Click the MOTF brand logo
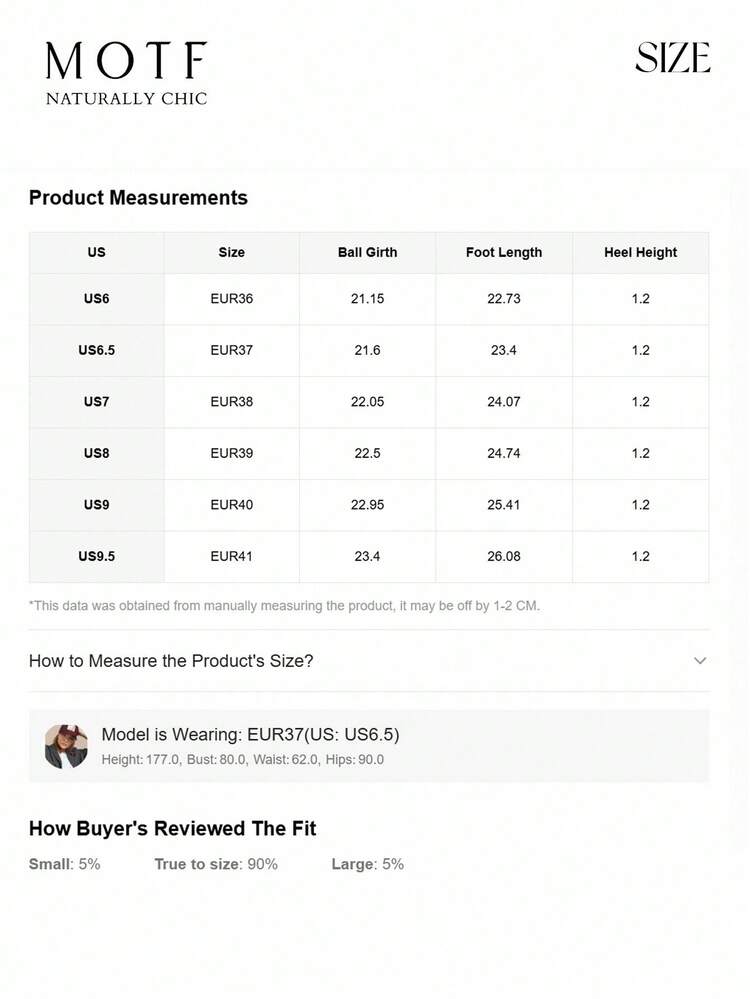Screen dimensions: 750x999 (x=126, y=72)
